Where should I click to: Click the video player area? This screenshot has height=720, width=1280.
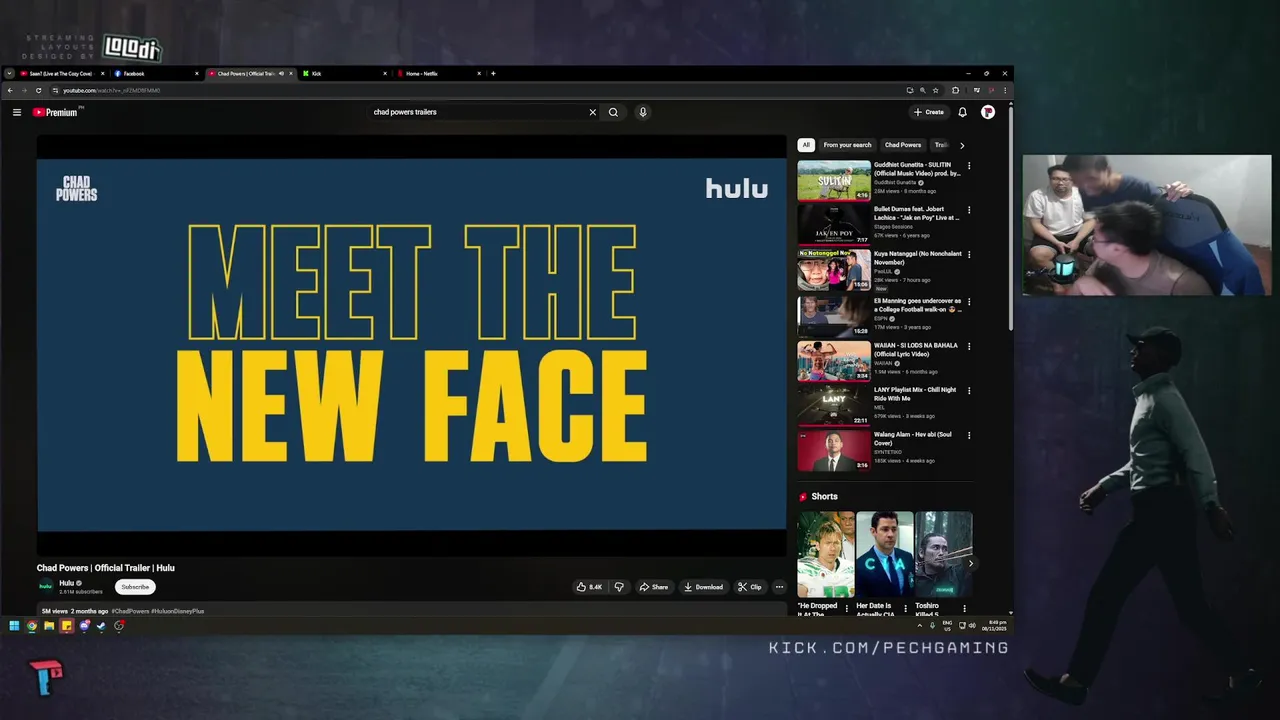point(412,345)
